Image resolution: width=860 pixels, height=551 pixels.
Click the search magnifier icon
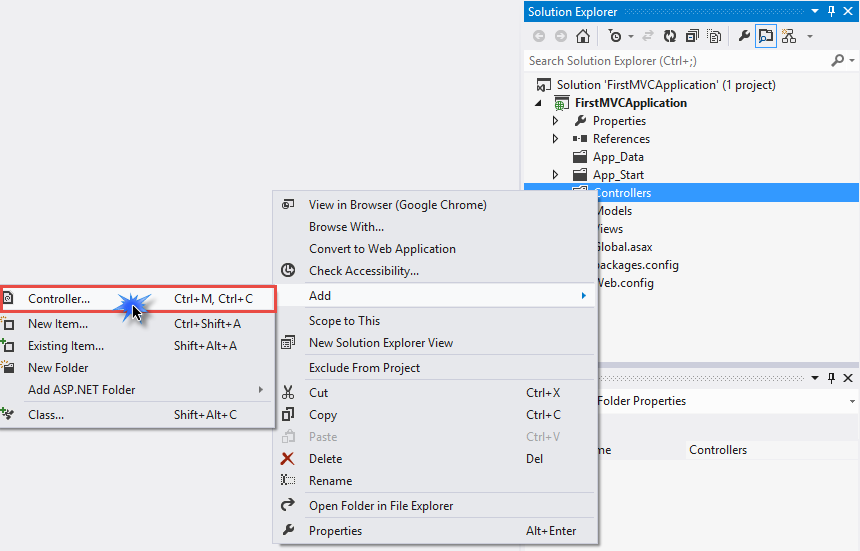coord(838,60)
